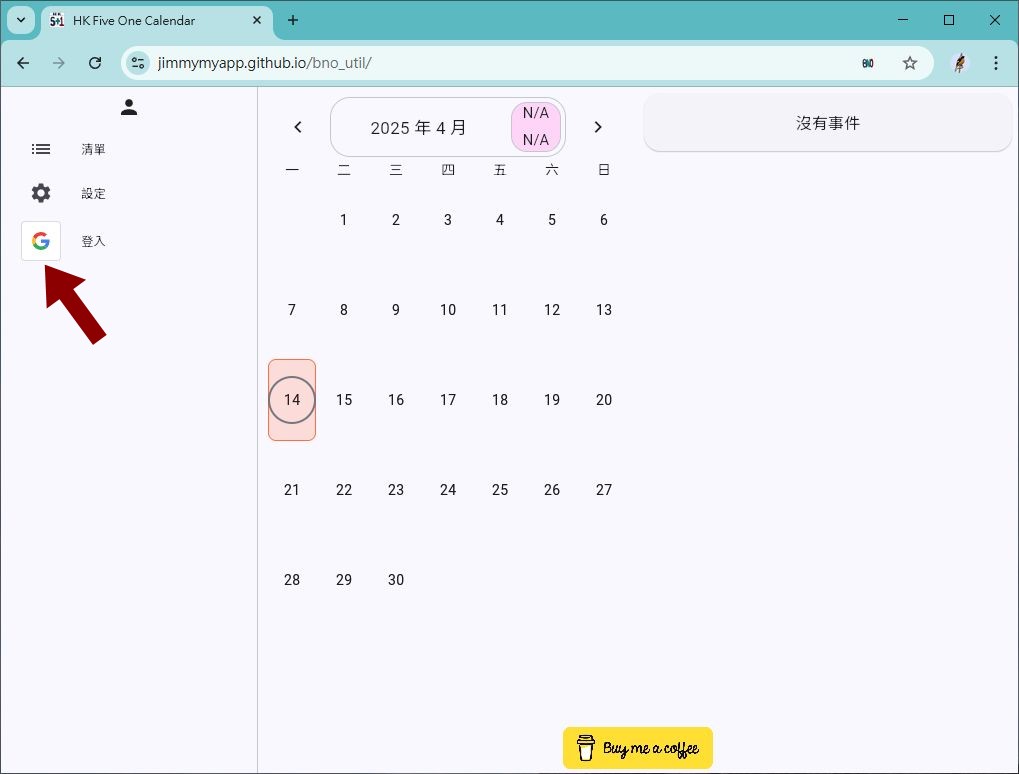1019x774 pixels.
Task: Select April 17 on the calendar
Action: point(448,400)
